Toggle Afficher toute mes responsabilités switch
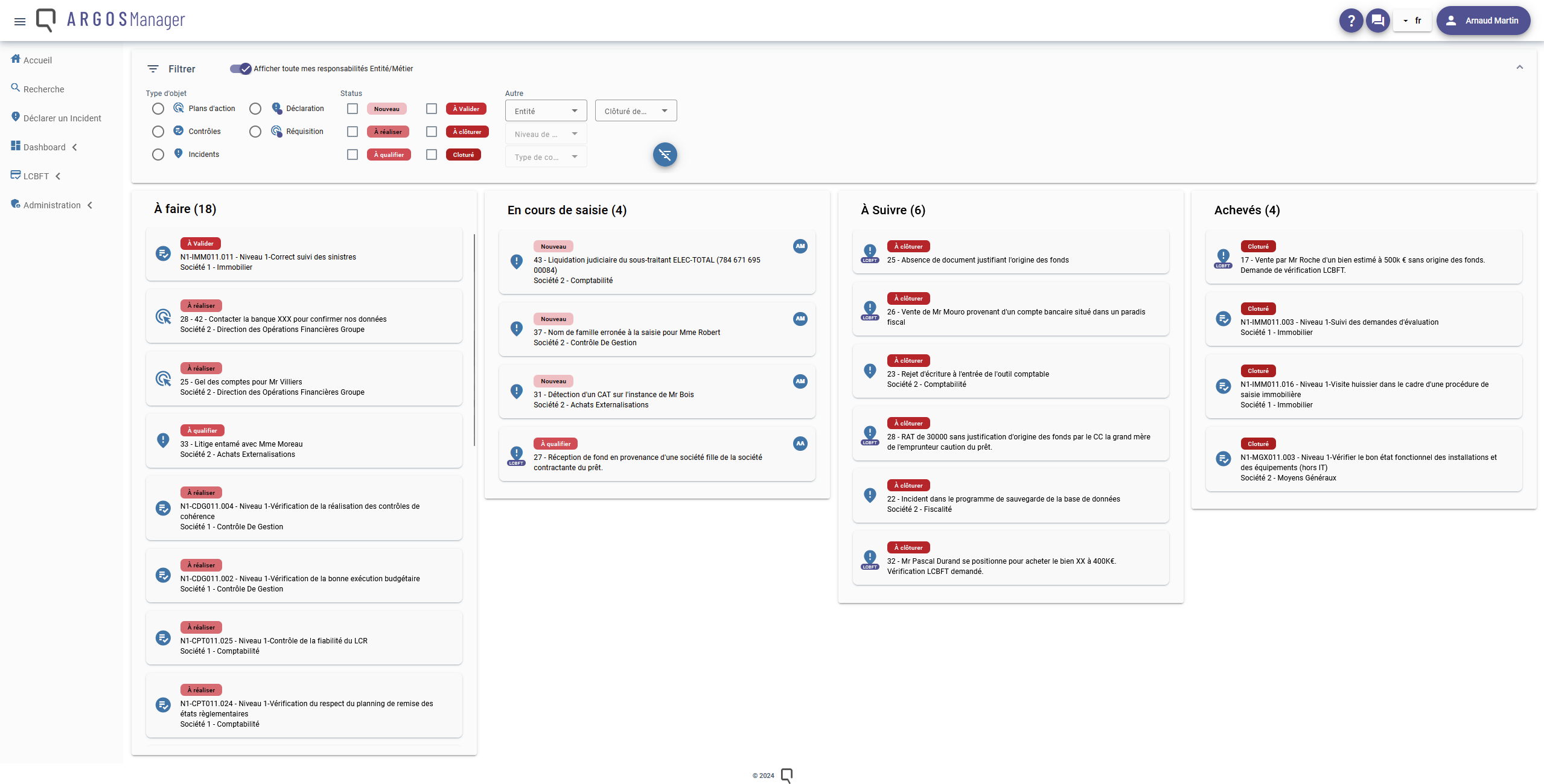Screen dimensions: 1544x784 [240, 69]
